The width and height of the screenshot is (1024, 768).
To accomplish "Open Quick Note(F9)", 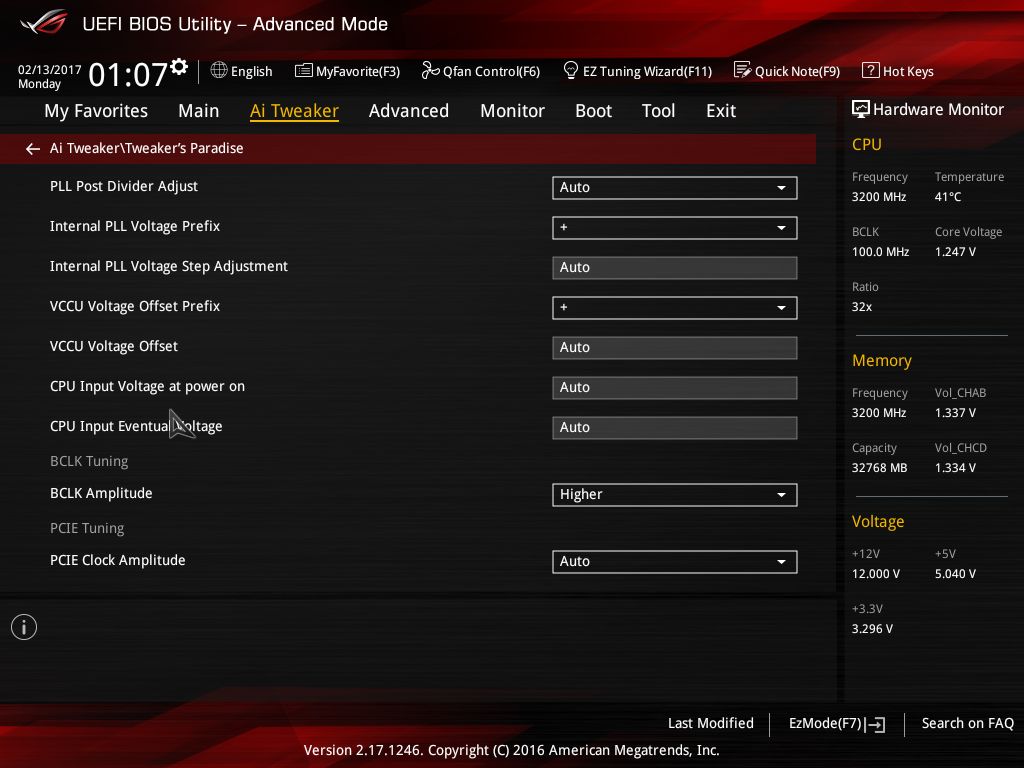I will 787,71.
